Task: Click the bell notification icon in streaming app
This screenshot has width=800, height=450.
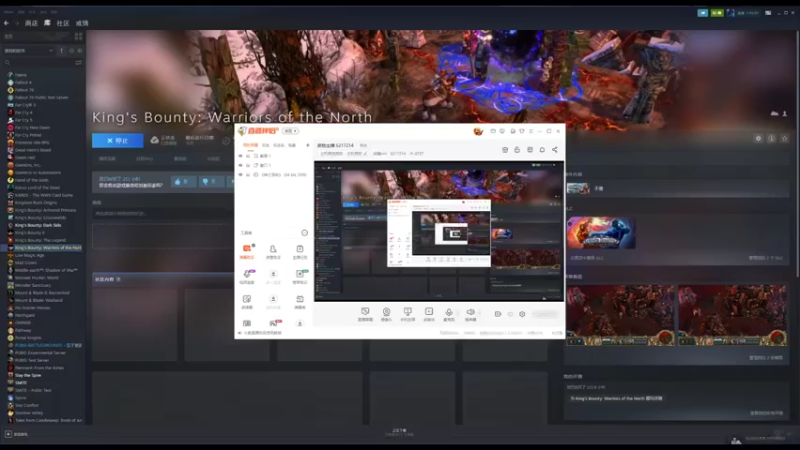Action: pyautogui.click(x=542, y=150)
